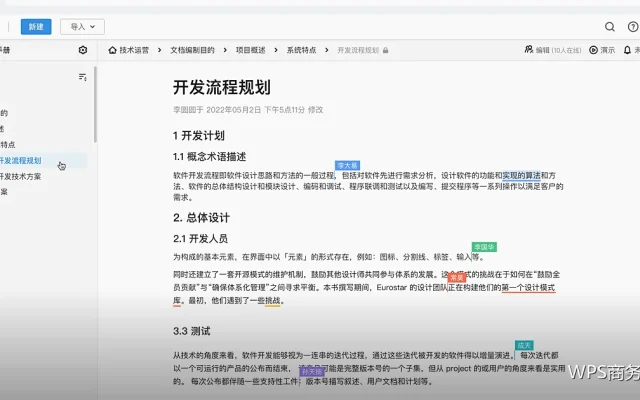Click the 1 开发计划 heading
640x400 pixels.
coord(199,136)
